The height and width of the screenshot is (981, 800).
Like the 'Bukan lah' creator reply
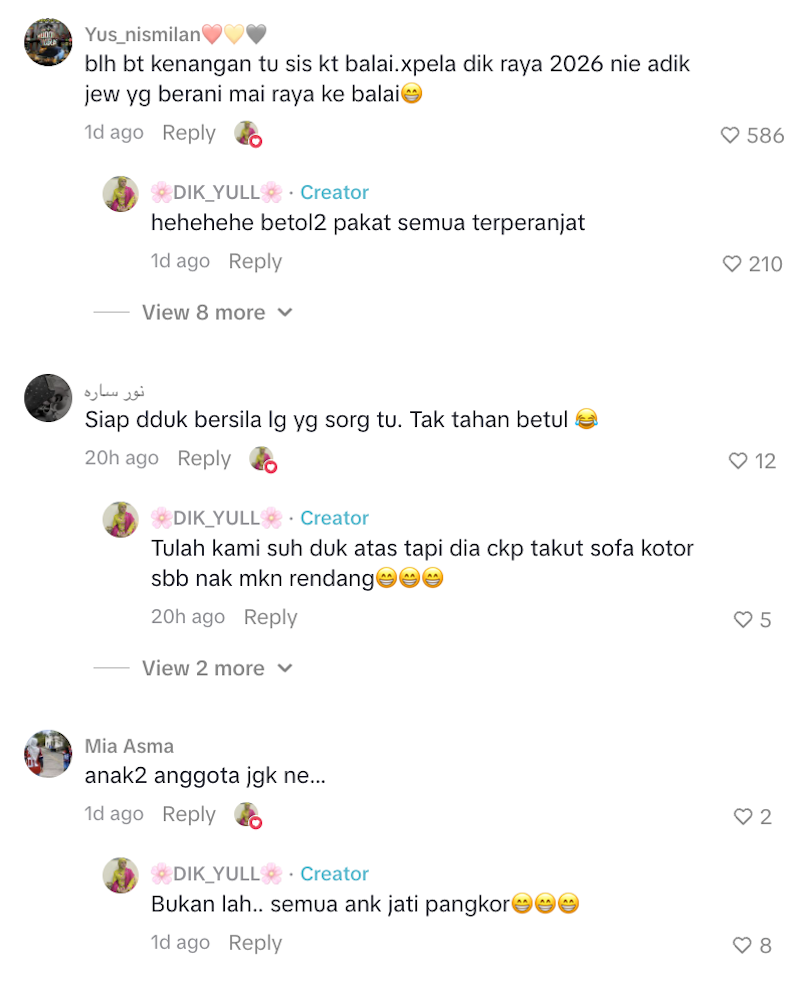click(742, 945)
